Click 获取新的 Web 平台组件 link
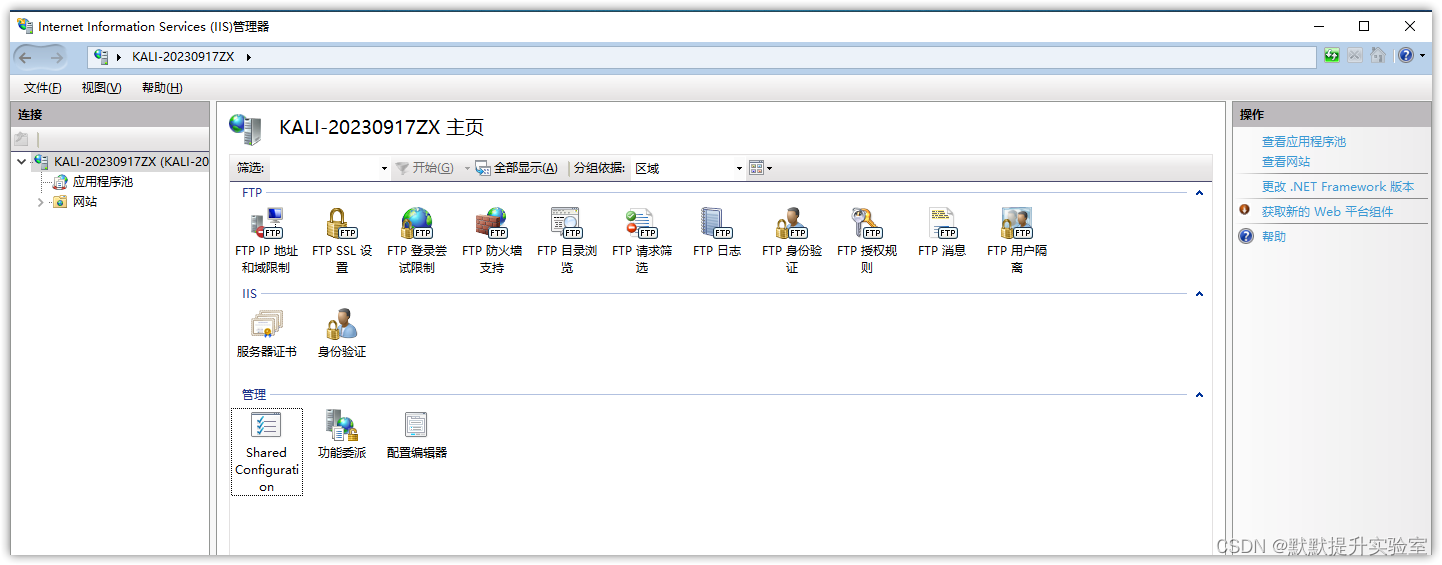 click(x=1327, y=212)
